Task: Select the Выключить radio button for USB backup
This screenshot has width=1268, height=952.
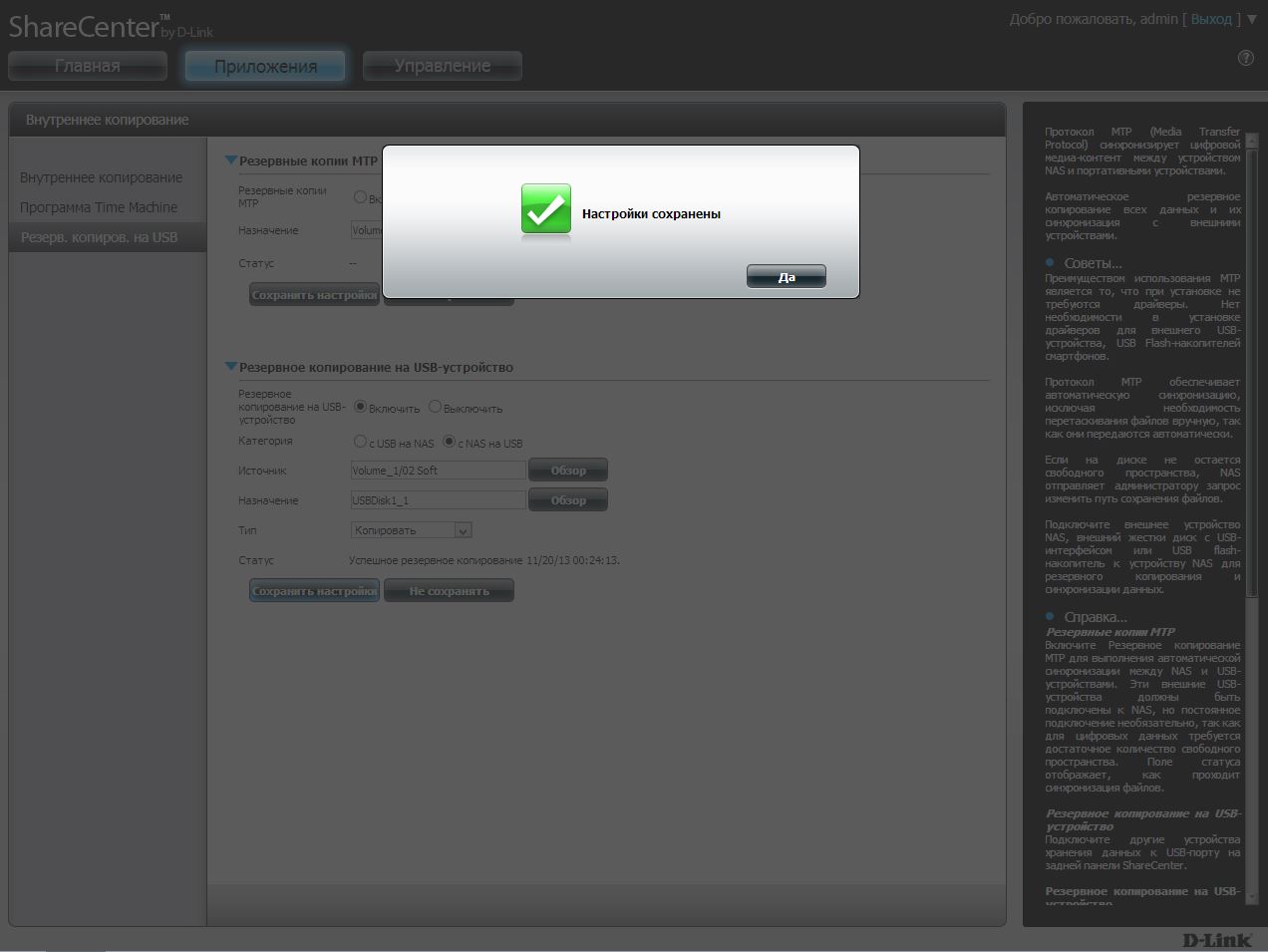Action: (435, 407)
